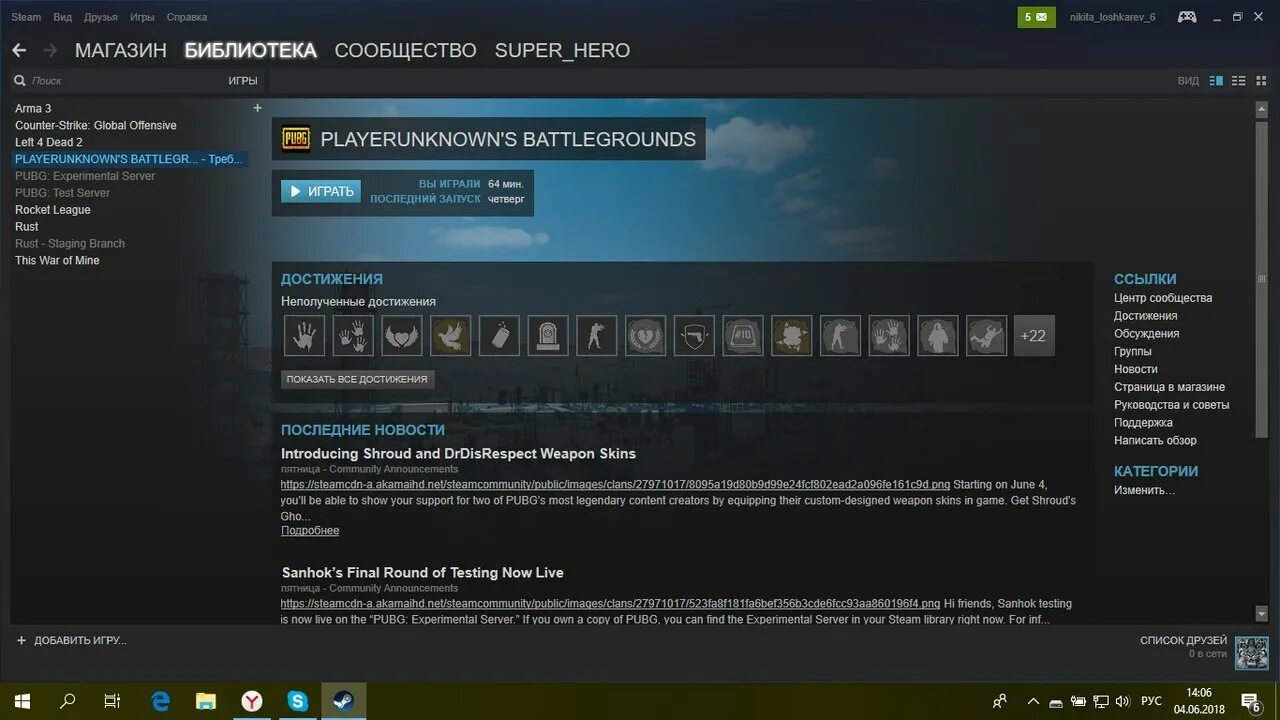Open the inbox with 5 notifications
1280x720 pixels.
tap(1037, 17)
